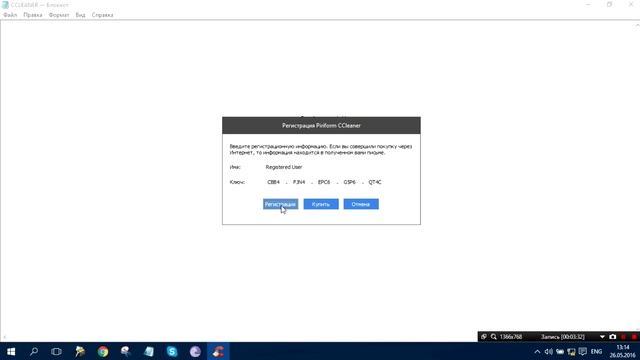Select the GSP6 key segment field
The image size is (640, 360).
coord(349,182)
